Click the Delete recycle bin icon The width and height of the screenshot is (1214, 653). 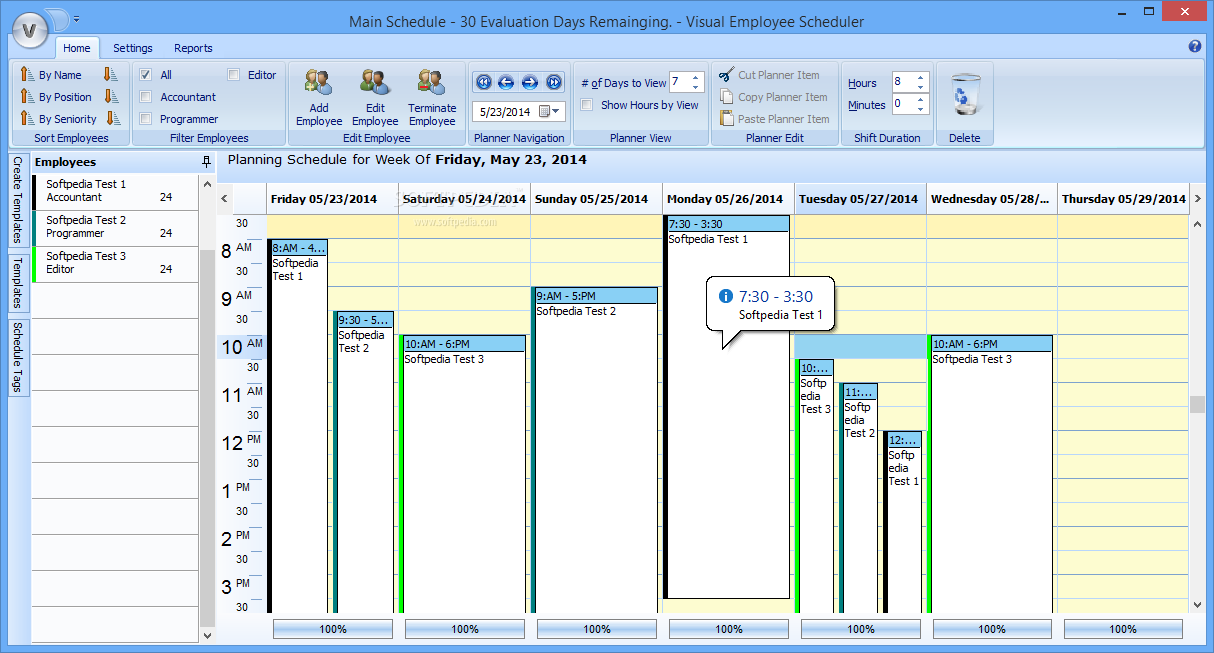(x=965, y=93)
